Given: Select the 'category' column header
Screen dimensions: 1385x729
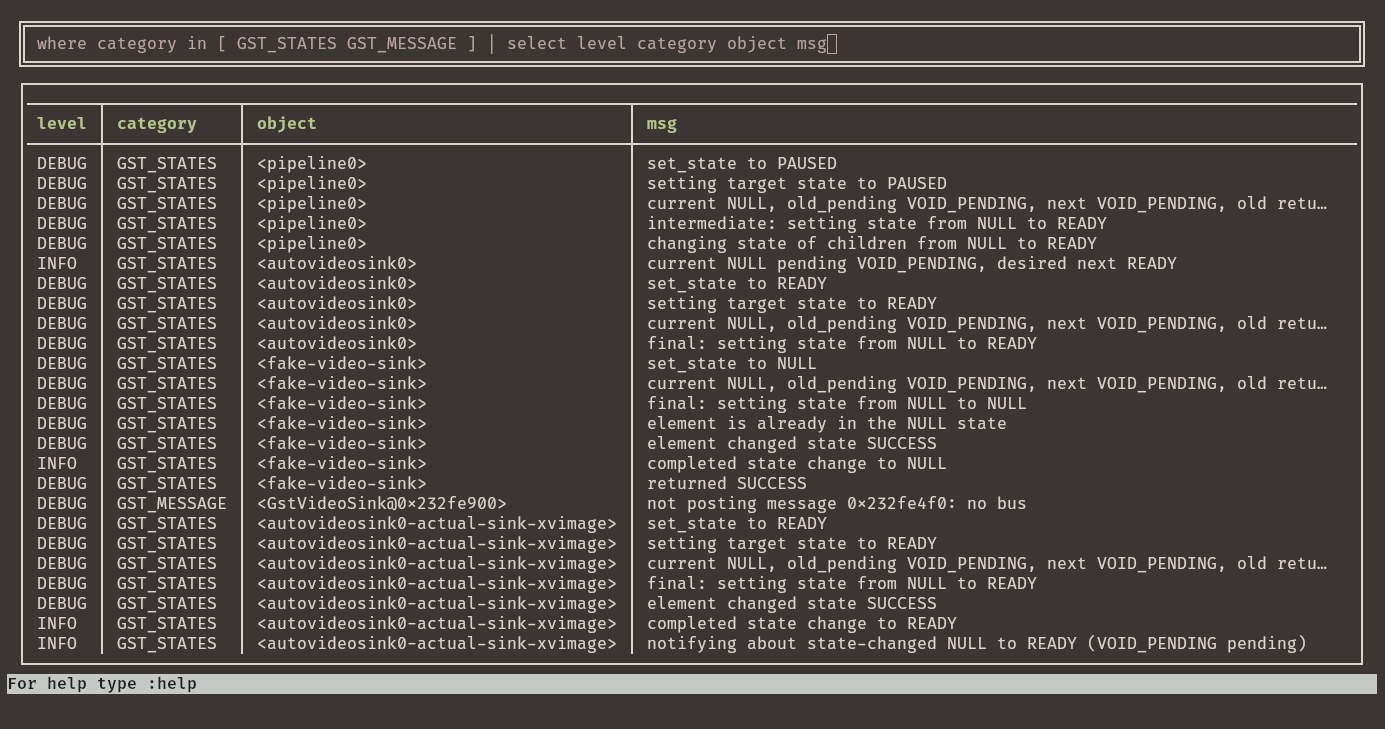Looking at the screenshot, I should tap(157, 124).
